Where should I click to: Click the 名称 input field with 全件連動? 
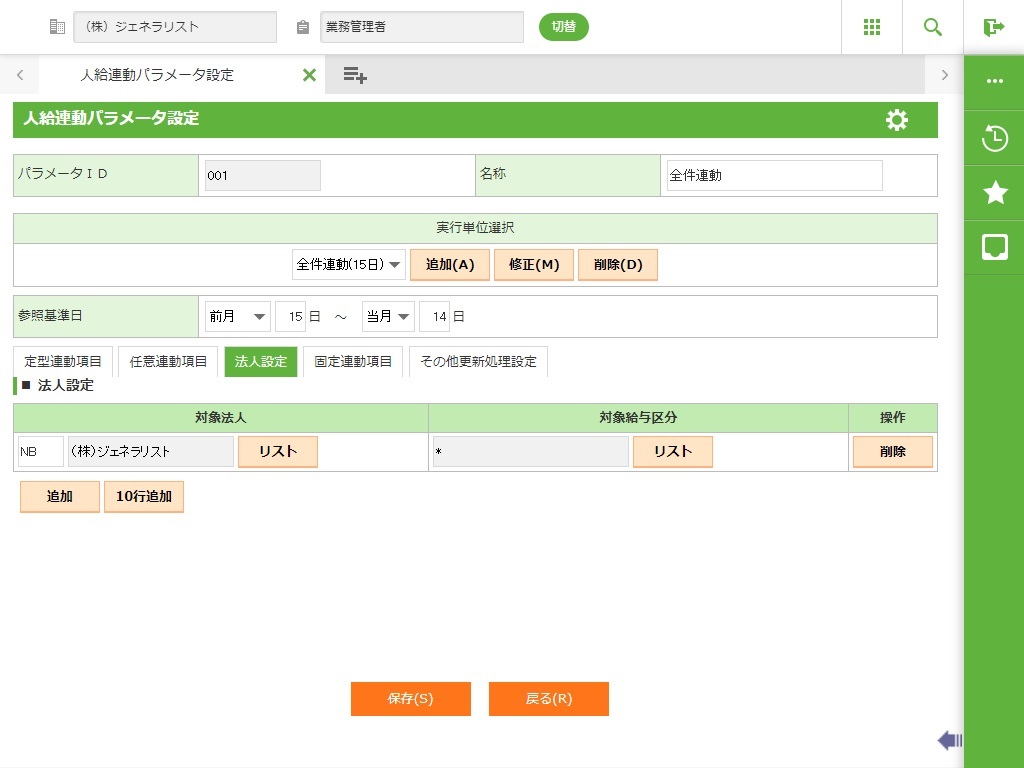(x=774, y=175)
